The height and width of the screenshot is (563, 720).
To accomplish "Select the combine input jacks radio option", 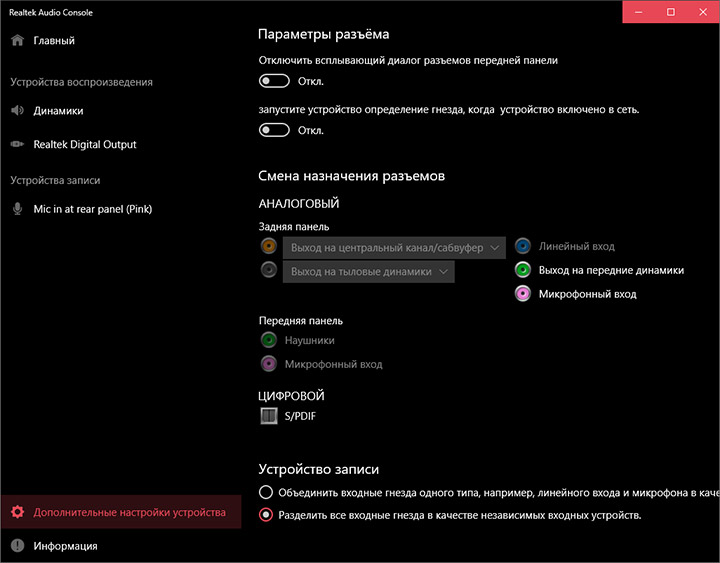I will (x=265, y=492).
